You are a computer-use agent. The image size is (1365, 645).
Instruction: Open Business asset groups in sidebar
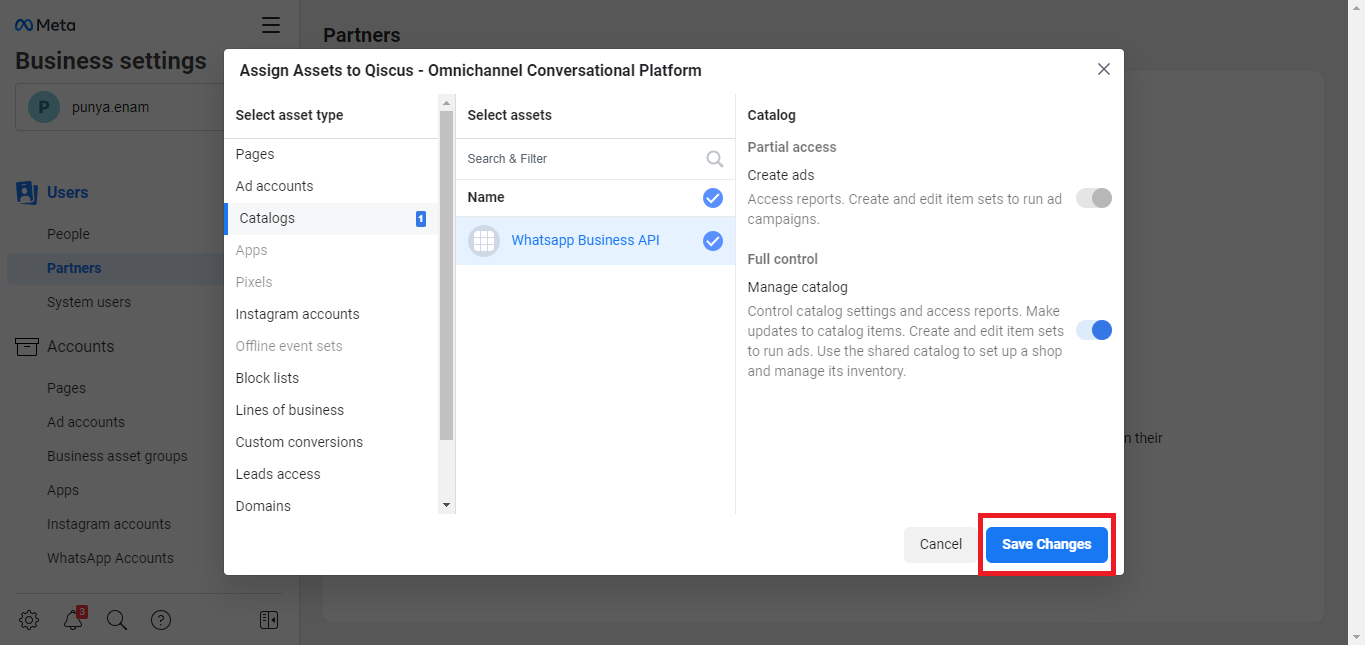point(117,456)
